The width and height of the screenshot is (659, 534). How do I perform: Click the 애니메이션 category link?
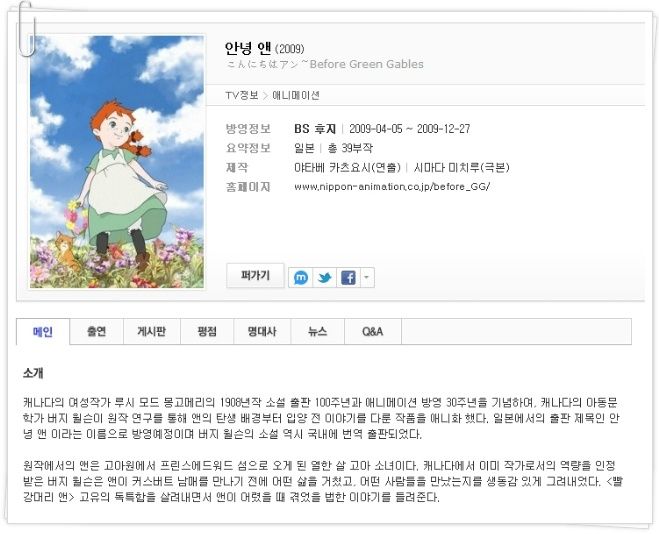coord(296,95)
